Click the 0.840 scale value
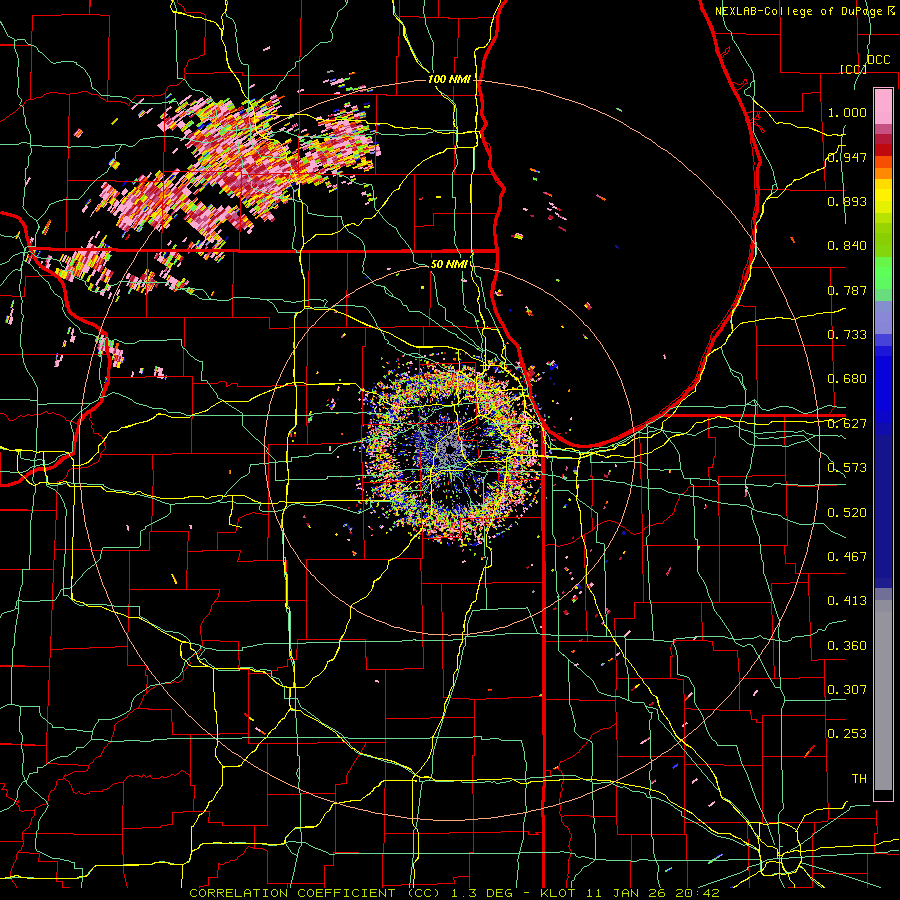 point(847,246)
